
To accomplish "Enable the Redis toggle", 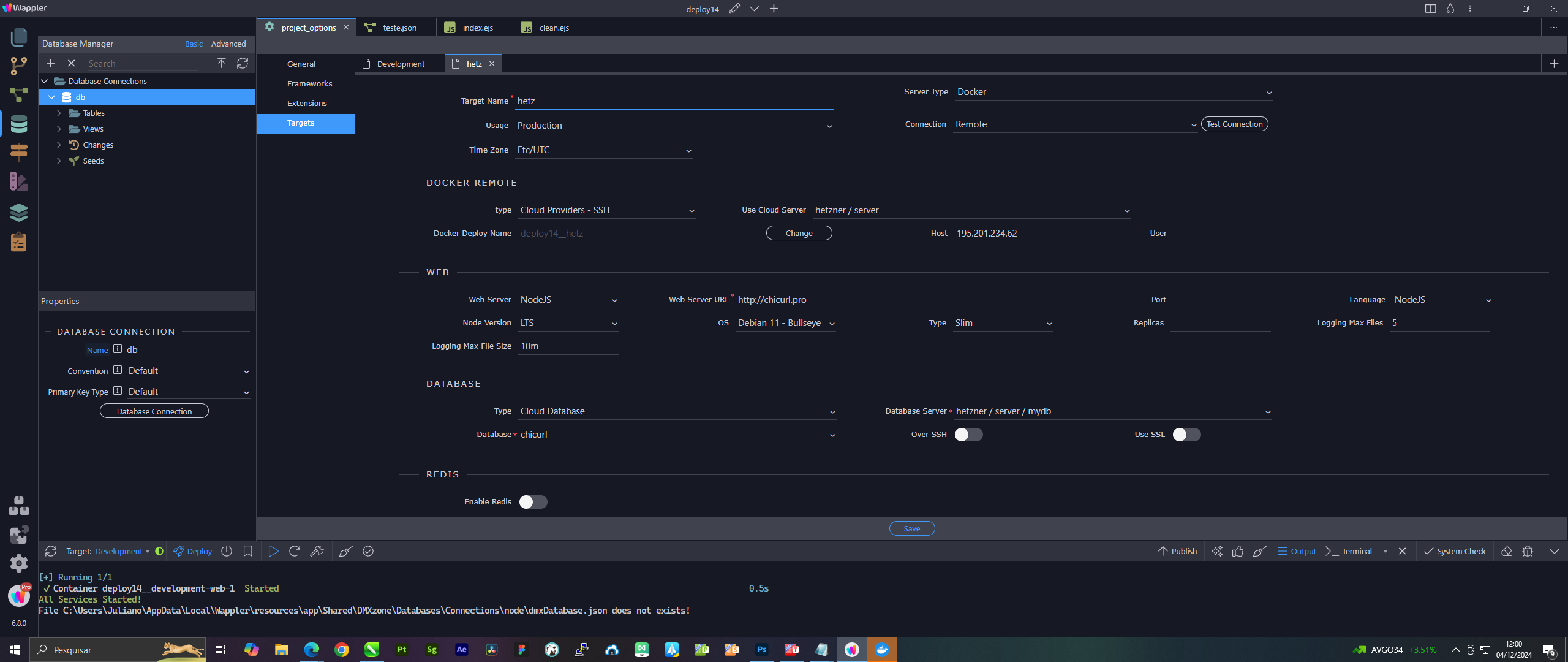I will pyautogui.click(x=533, y=502).
